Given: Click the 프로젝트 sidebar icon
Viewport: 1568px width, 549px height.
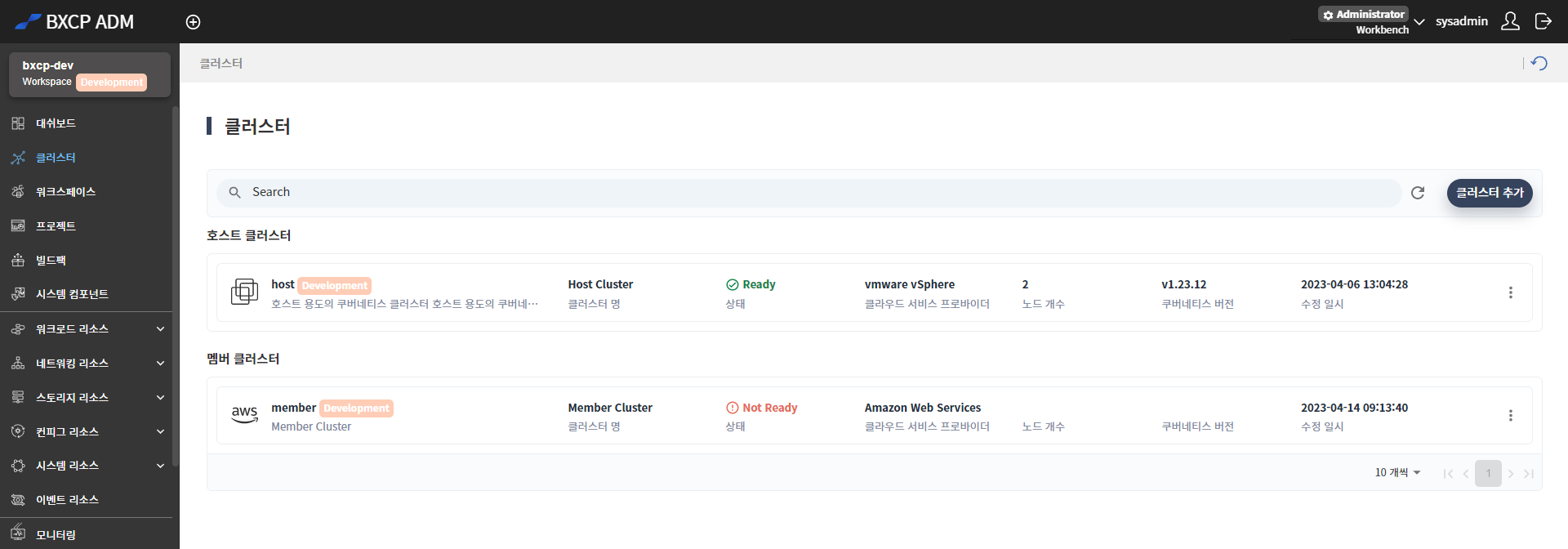Looking at the screenshot, I should (x=18, y=225).
